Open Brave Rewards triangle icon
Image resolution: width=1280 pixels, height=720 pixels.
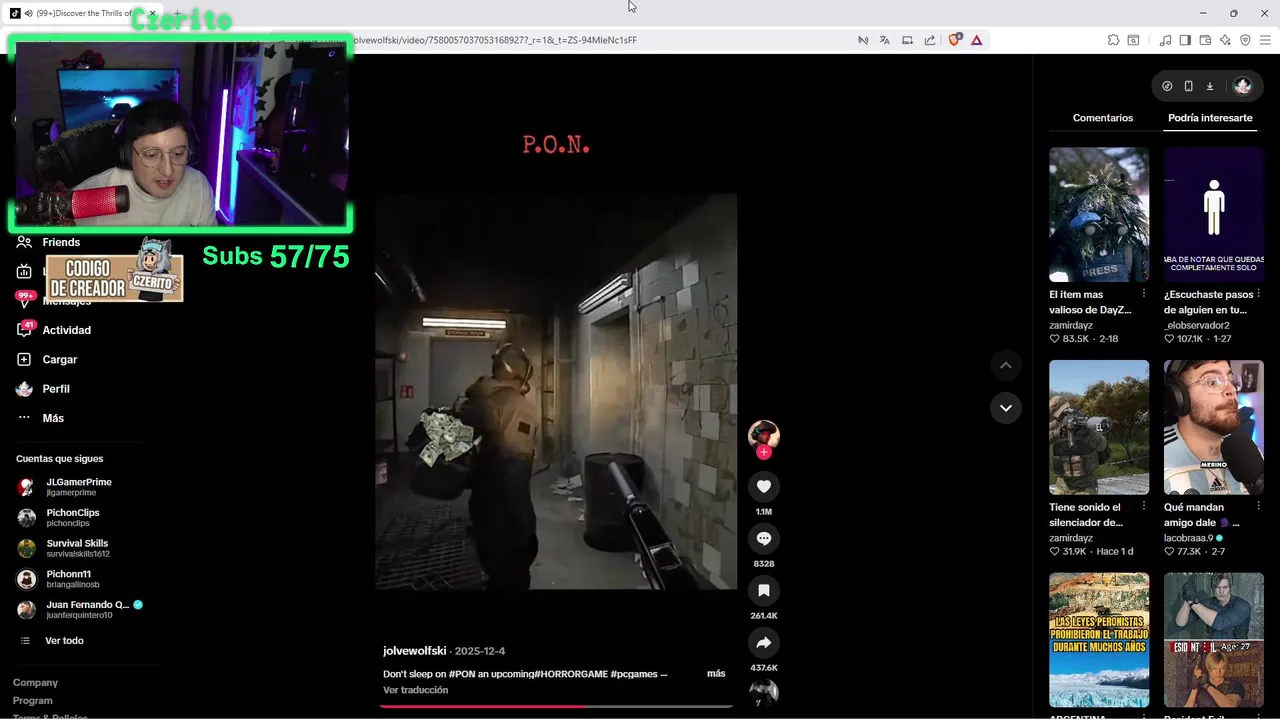976,40
